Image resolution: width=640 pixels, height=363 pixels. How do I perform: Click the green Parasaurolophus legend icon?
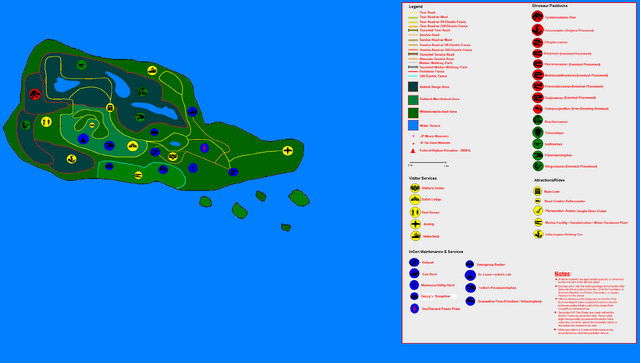coord(538,155)
